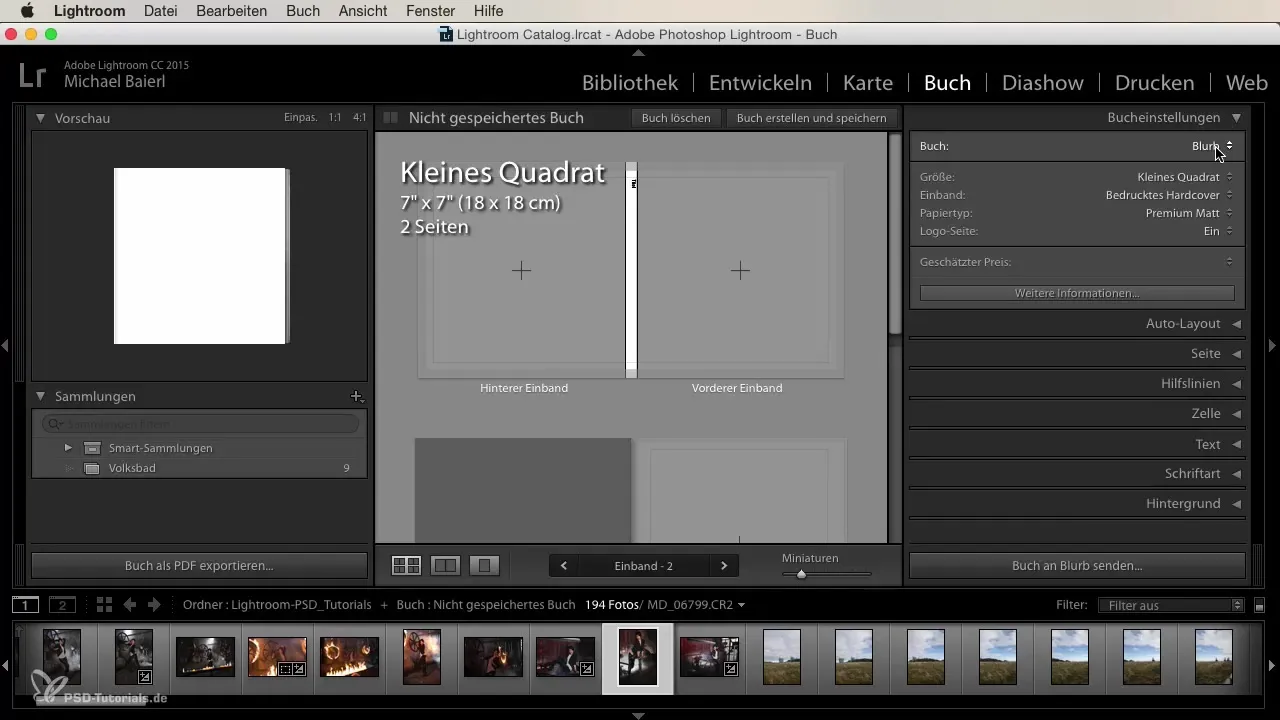
Task: Click Buch an Blurb senden
Action: (1077, 566)
